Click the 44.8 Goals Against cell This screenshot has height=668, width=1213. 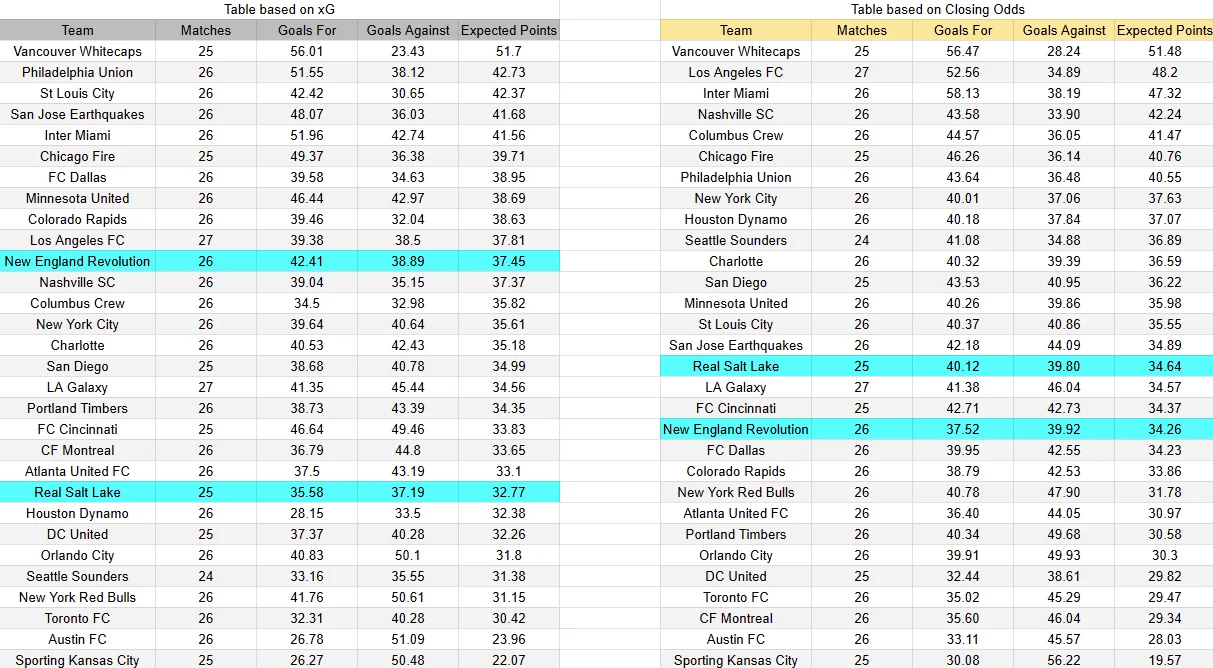pyautogui.click(x=408, y=450)
